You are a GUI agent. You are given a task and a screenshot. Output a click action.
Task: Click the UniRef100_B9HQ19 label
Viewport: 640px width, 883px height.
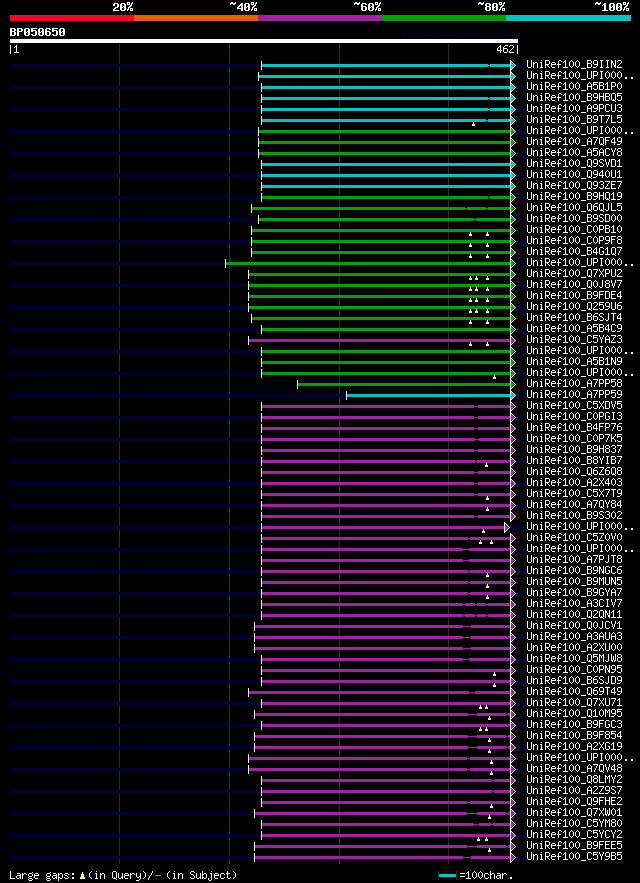pyautogui.click(x=574, y=197)
